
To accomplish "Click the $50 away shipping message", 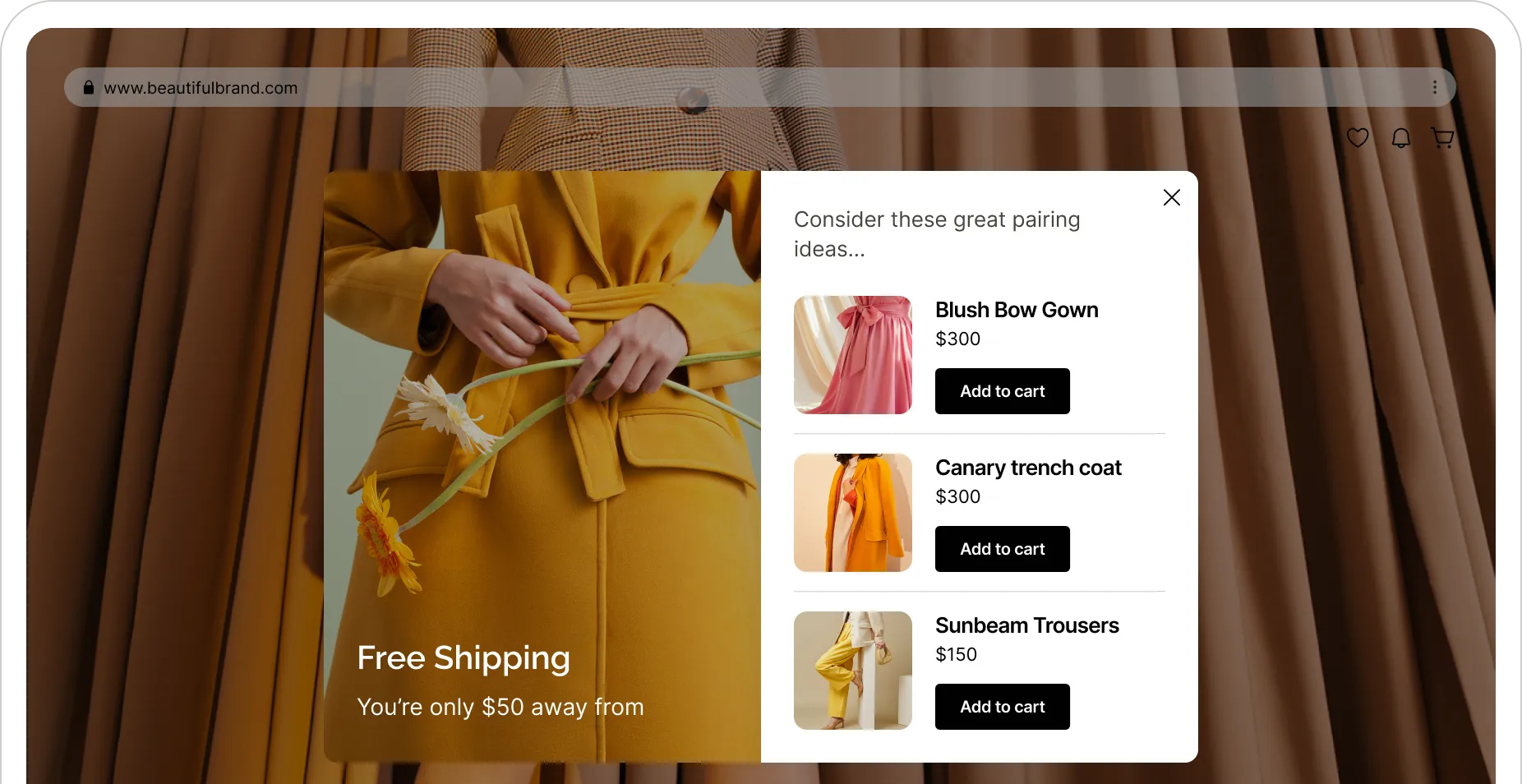I will [x=500, y=707].
